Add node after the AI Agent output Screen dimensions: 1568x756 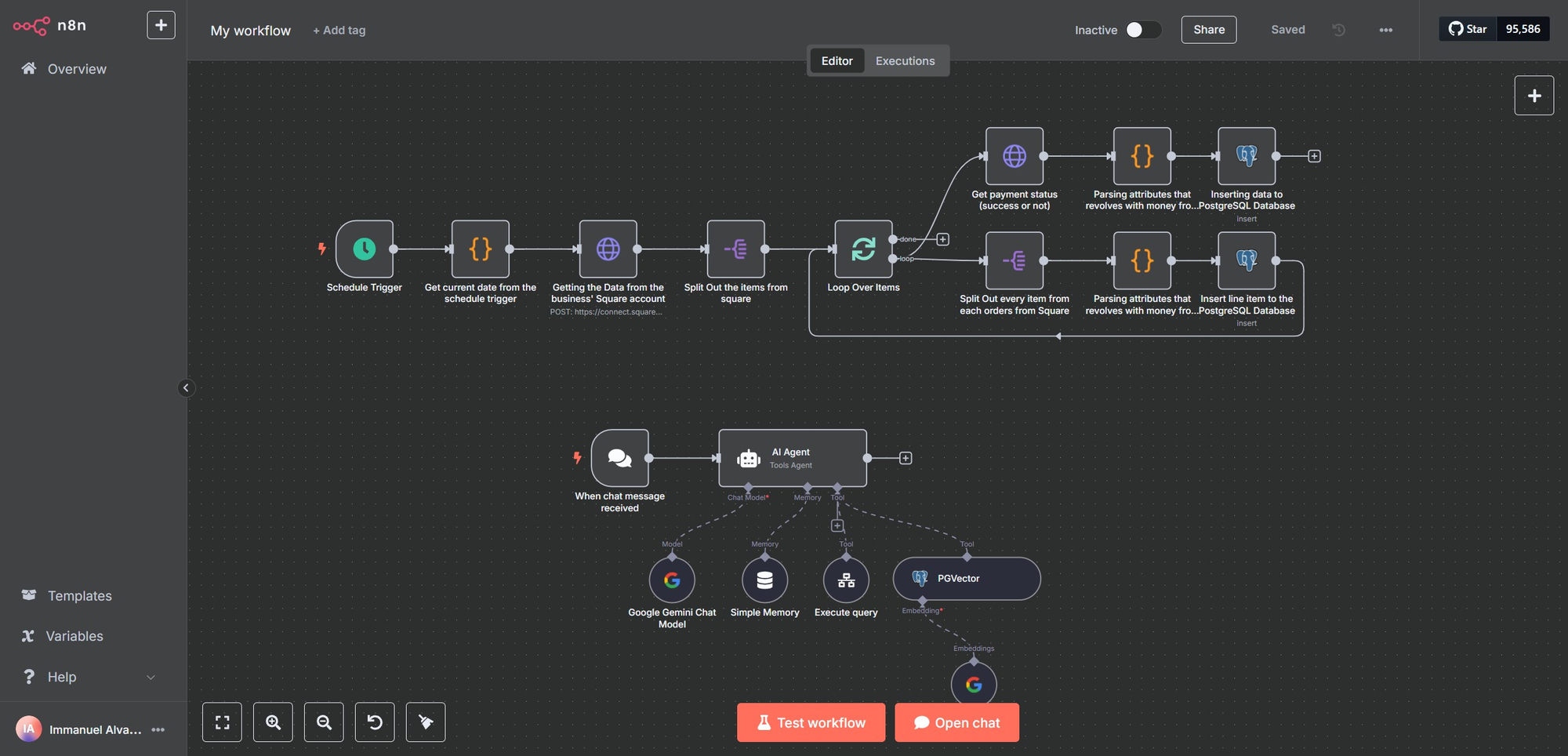pyautogui.click(x=906, y=458)
